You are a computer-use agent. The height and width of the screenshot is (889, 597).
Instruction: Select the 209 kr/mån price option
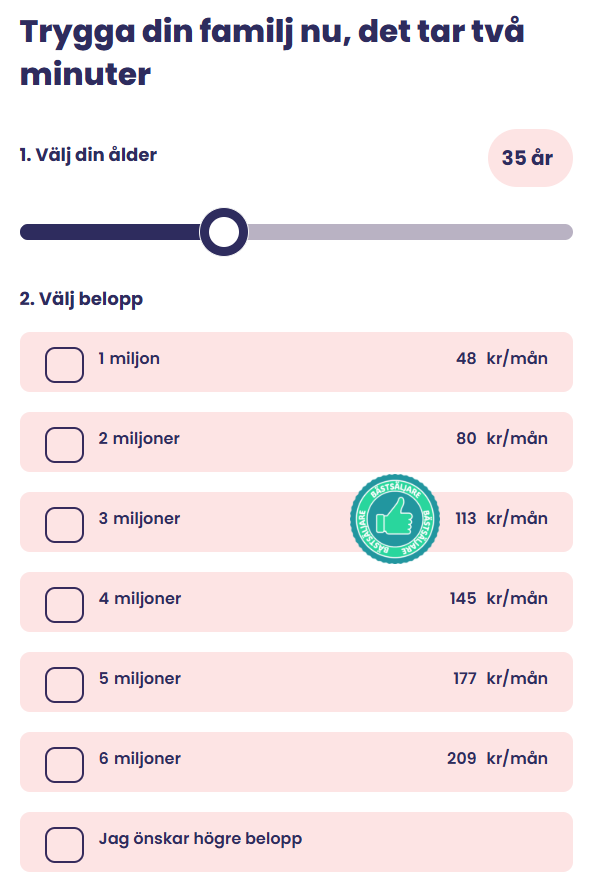coord(297,761)
